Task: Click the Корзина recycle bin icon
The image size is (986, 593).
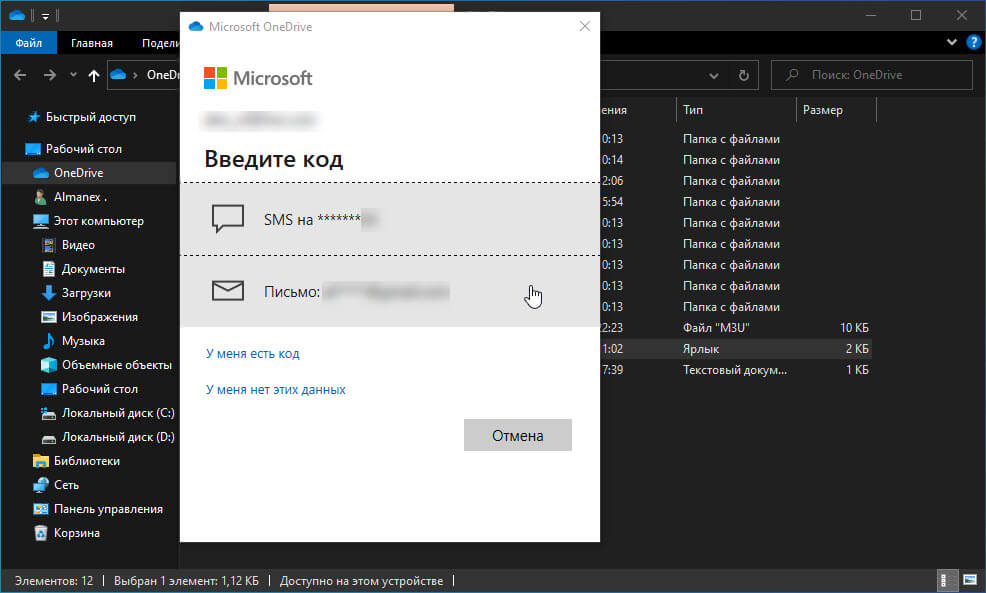Action: tap(41, 533)
